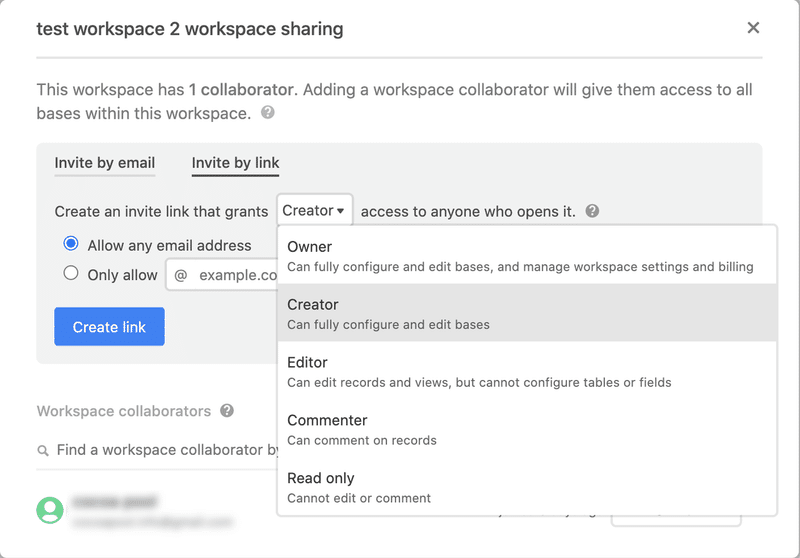The height and width of the screenshot is (558, 800).
Task: Open help icon next to workspace description
Action: point(268,112)
